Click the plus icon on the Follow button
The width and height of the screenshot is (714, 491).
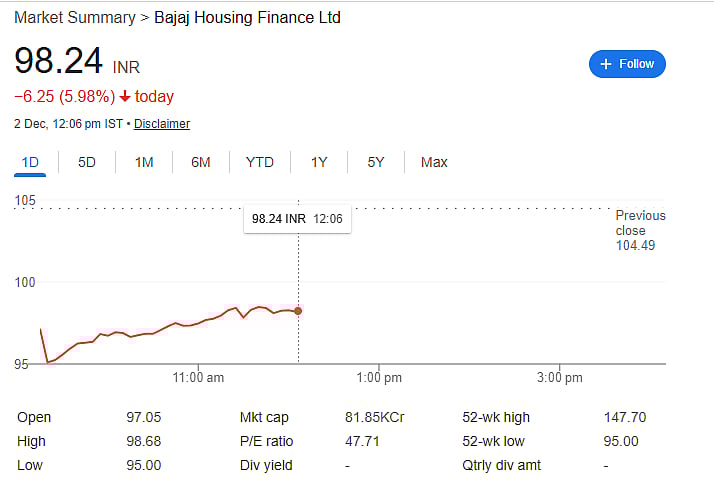point(605,64)
